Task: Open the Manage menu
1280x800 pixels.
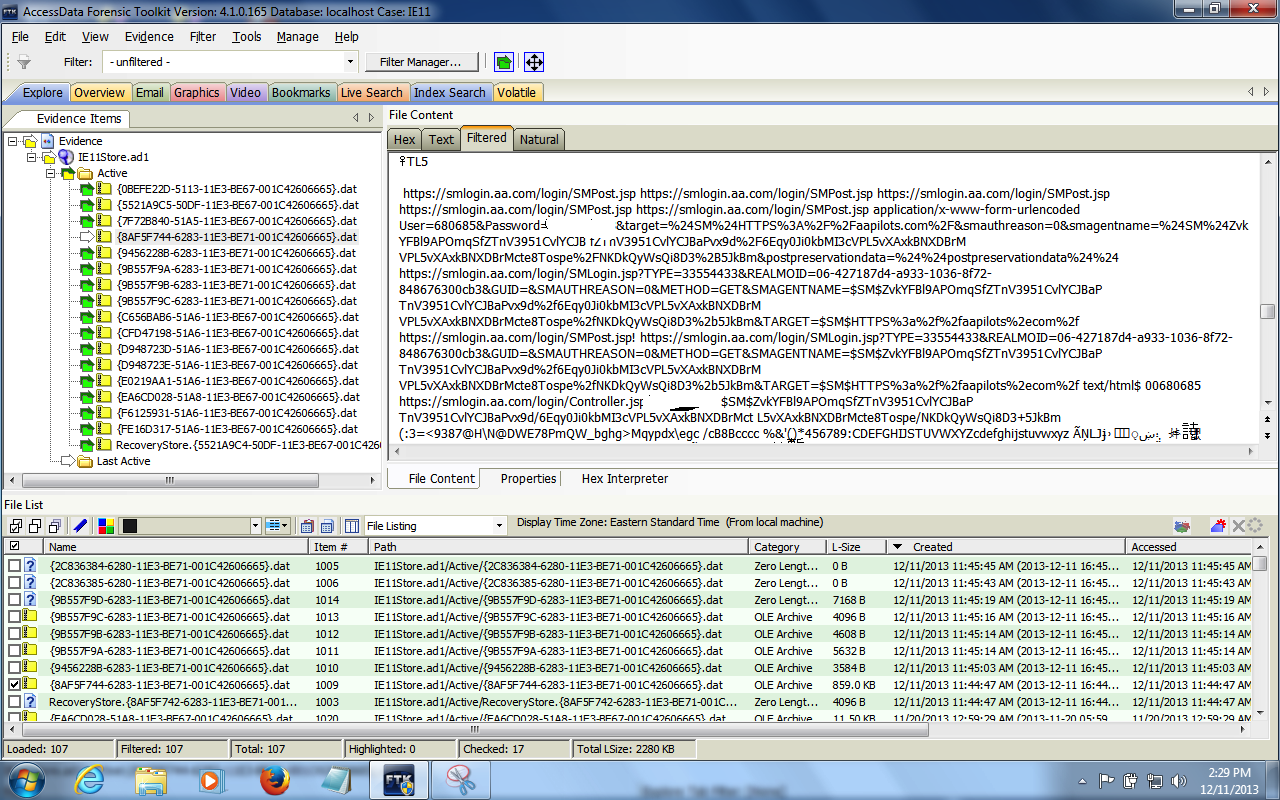Action: point(297,37)
